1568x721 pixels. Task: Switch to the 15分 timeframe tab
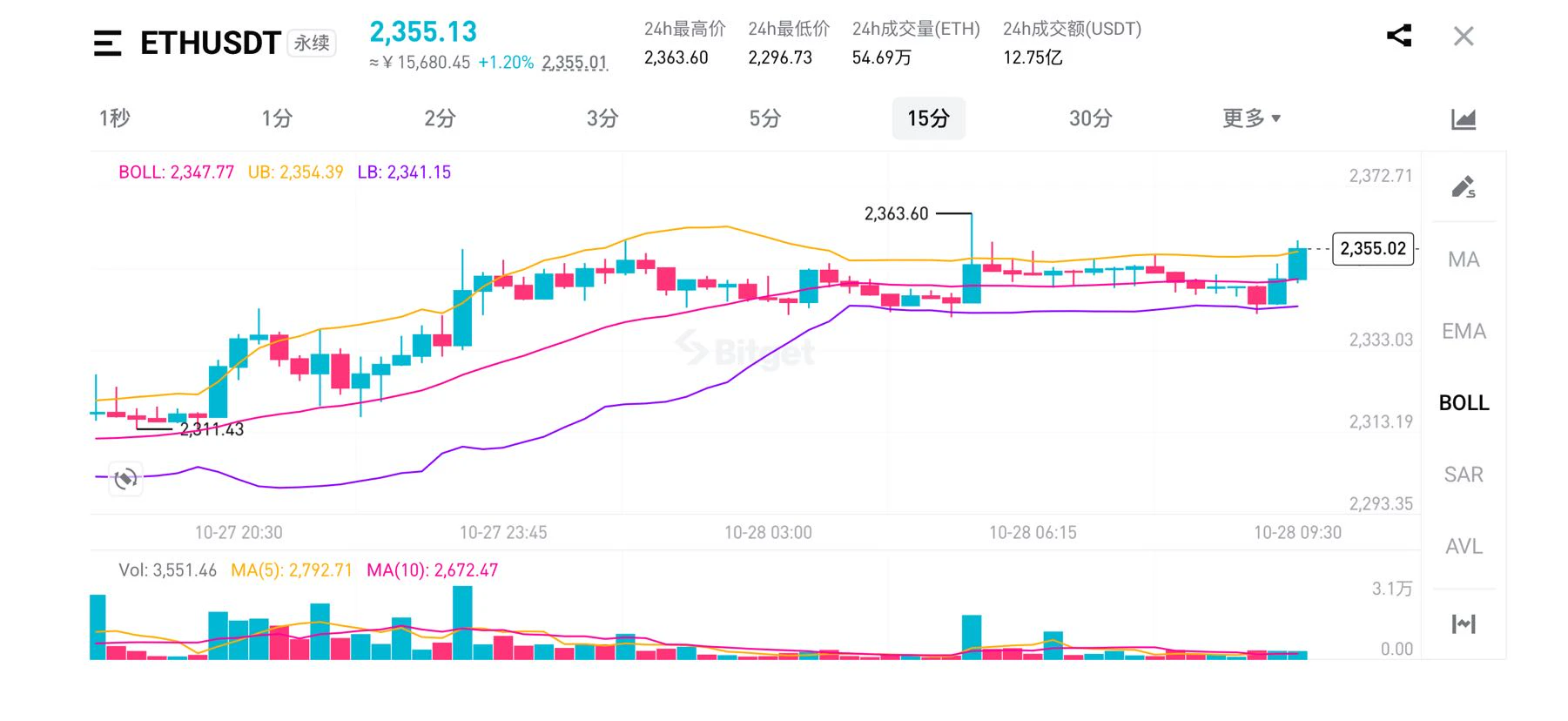point(928,118)
